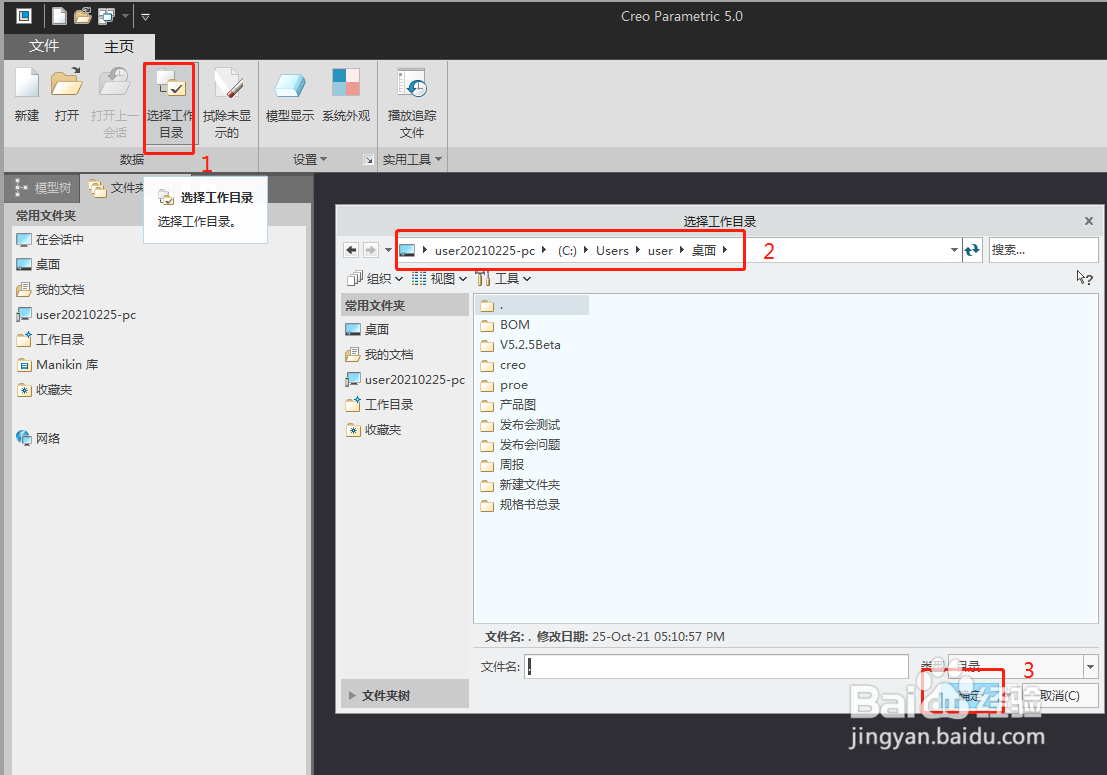This screenshot has width=1107, height=775.
Task: Click the 搜索 search field in dialog
Action: pos(1043,250)
